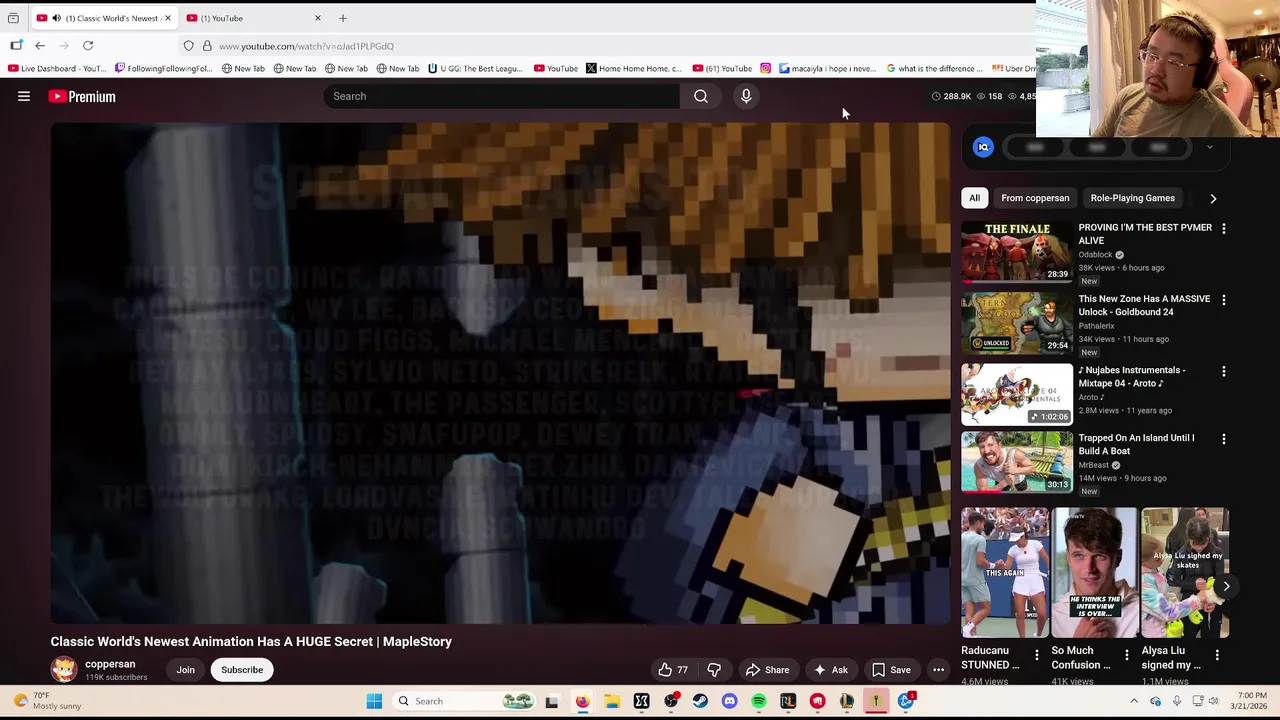
Task: Like the video with the thumbs-up icon
Action: [x=665, y=670]
